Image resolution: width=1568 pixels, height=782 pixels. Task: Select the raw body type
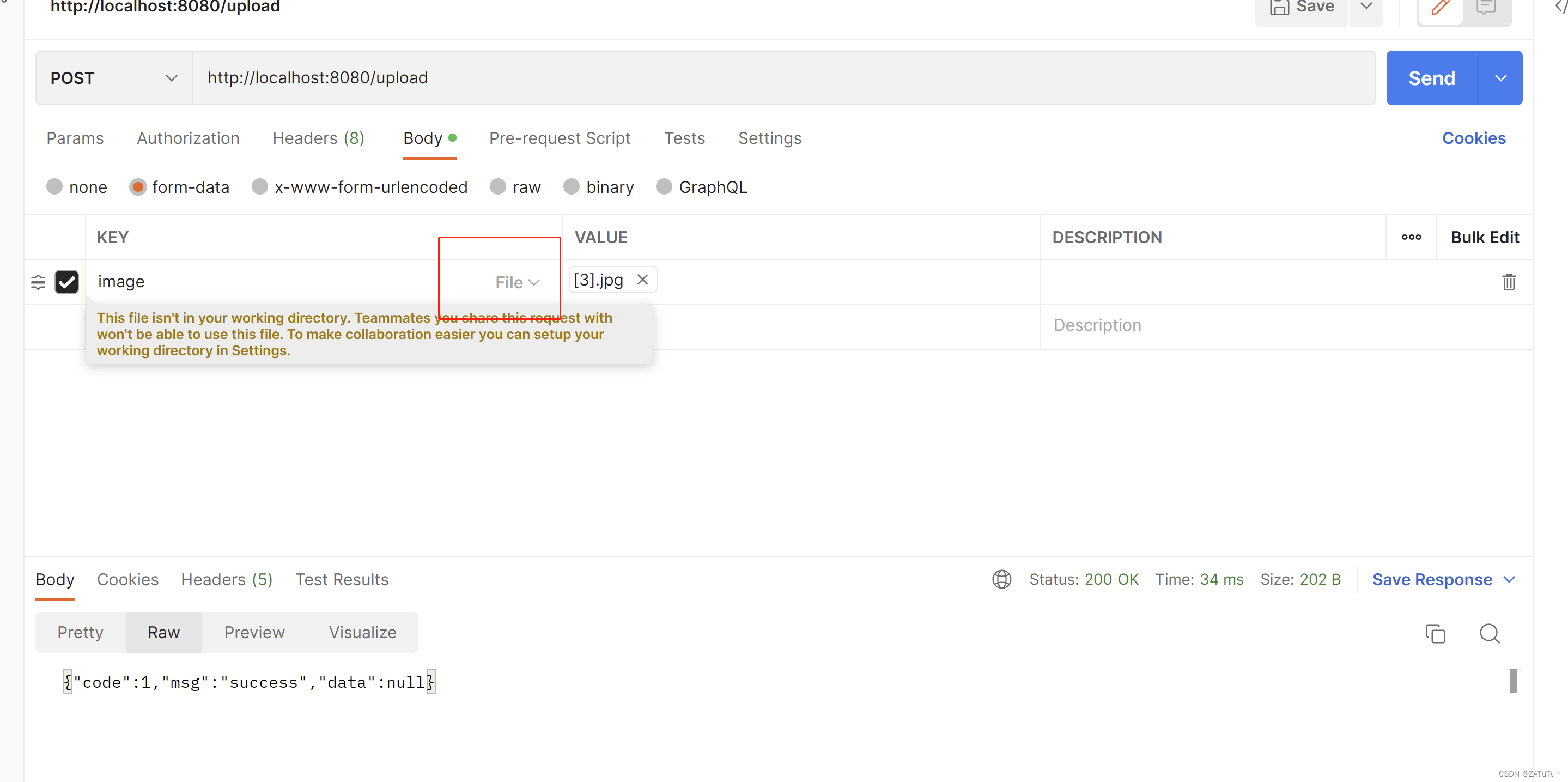[515, 187]
